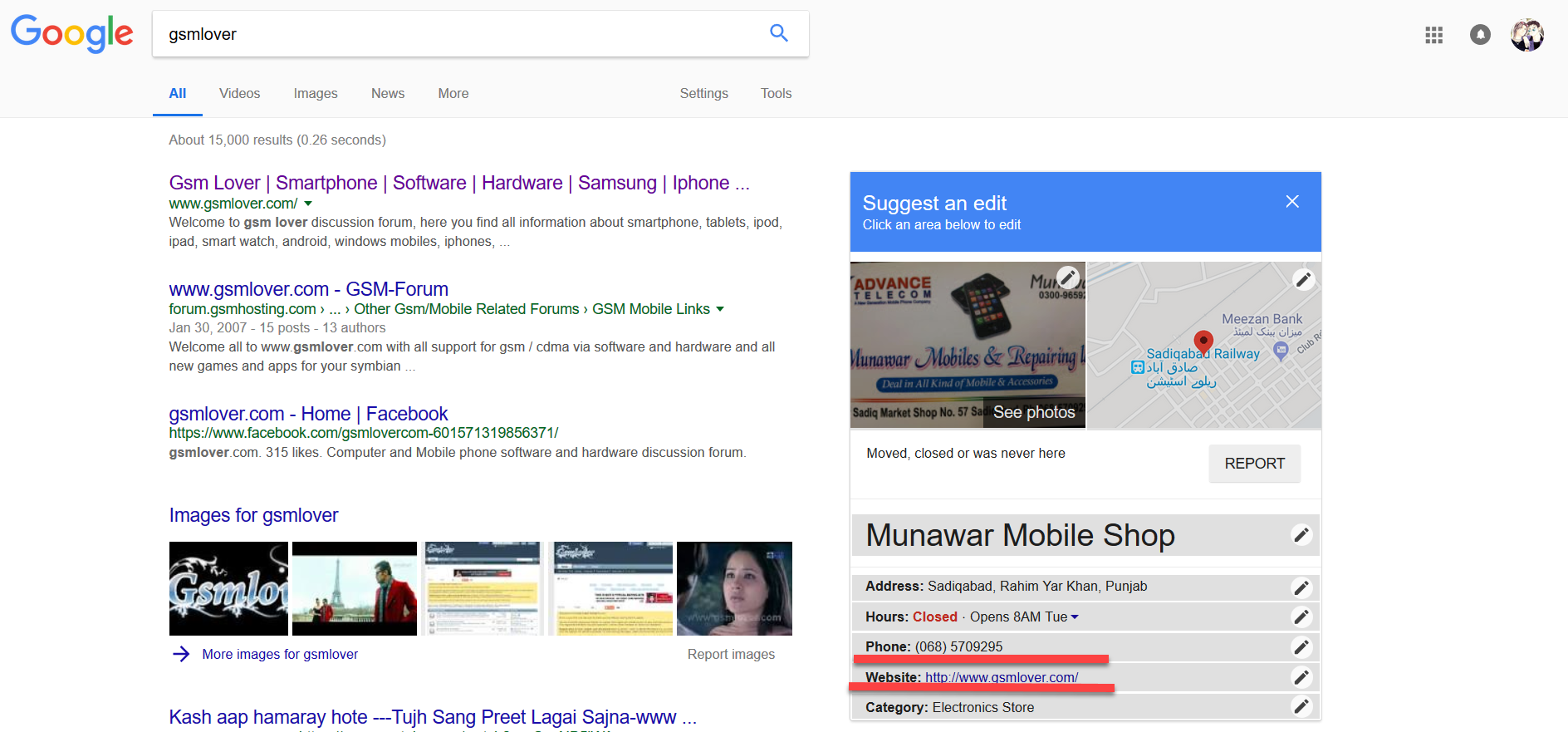1568x732 pixels.
Task: Edit the Phone row pencil icon
Action: (x=1301, y=646)
